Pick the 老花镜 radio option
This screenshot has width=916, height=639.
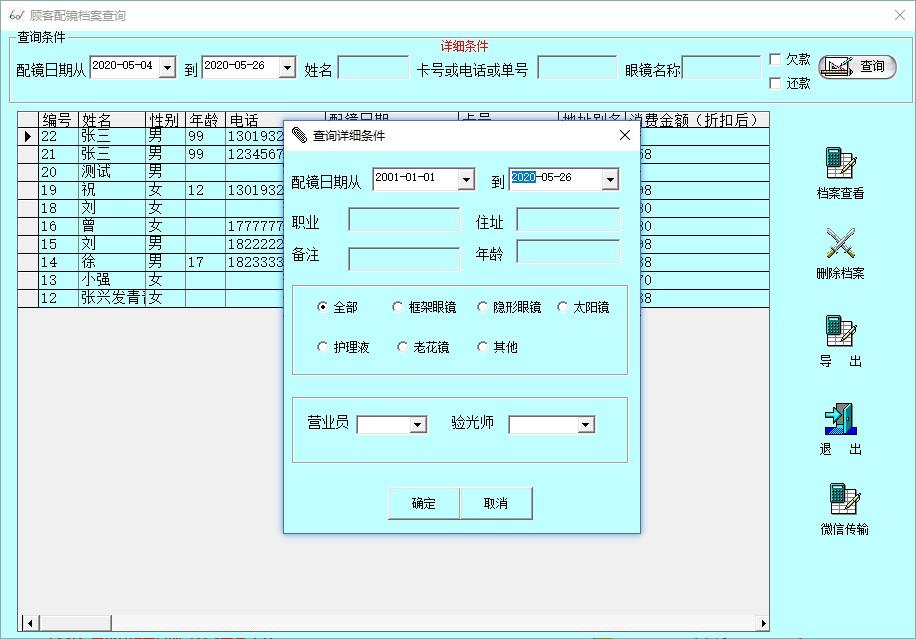pos(403,348)
